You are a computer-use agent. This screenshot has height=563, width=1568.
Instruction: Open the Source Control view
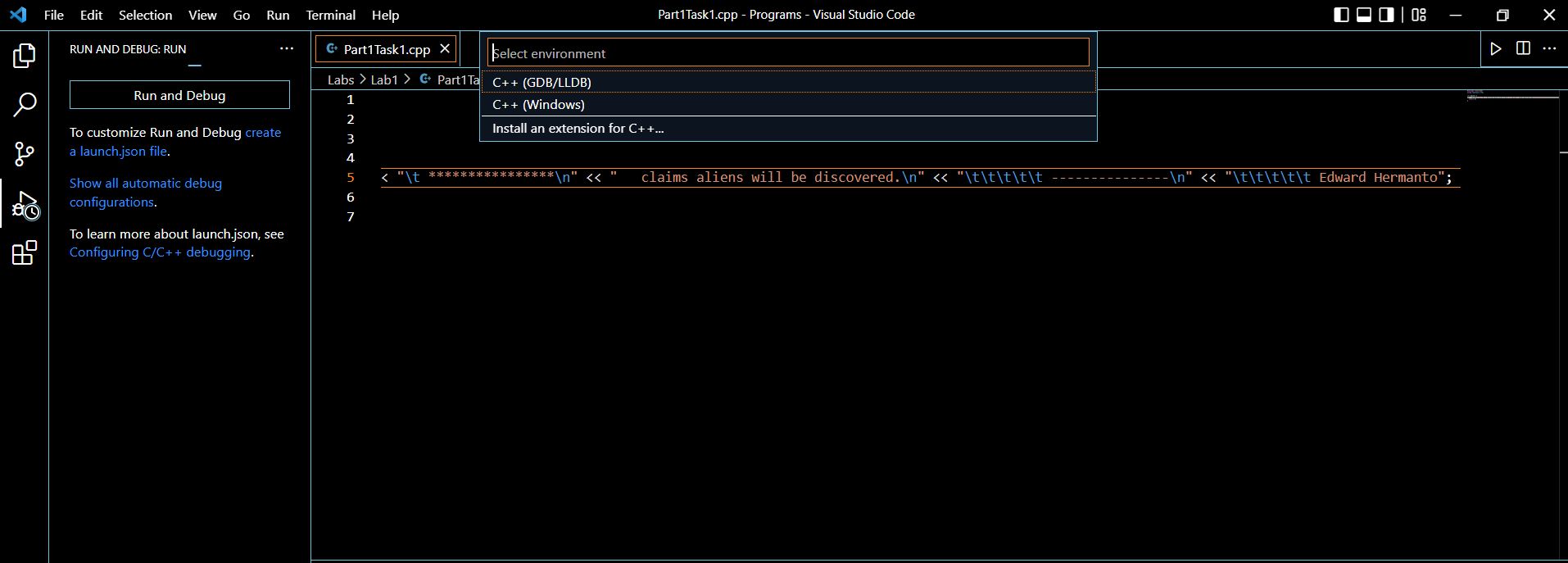pos(25,153)
